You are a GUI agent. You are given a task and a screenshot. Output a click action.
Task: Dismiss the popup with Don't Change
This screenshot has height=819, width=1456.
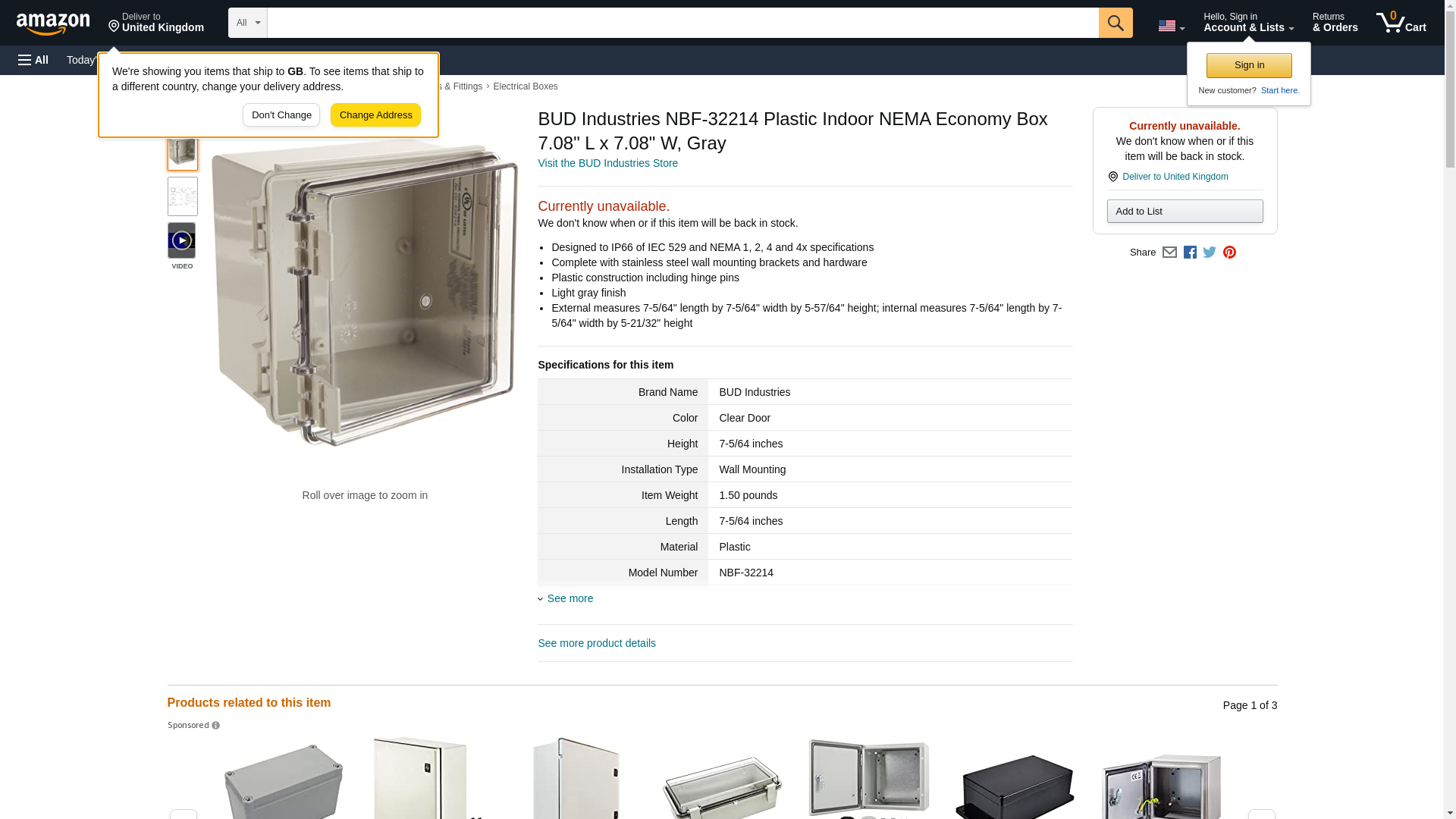(x=281, y=115)
